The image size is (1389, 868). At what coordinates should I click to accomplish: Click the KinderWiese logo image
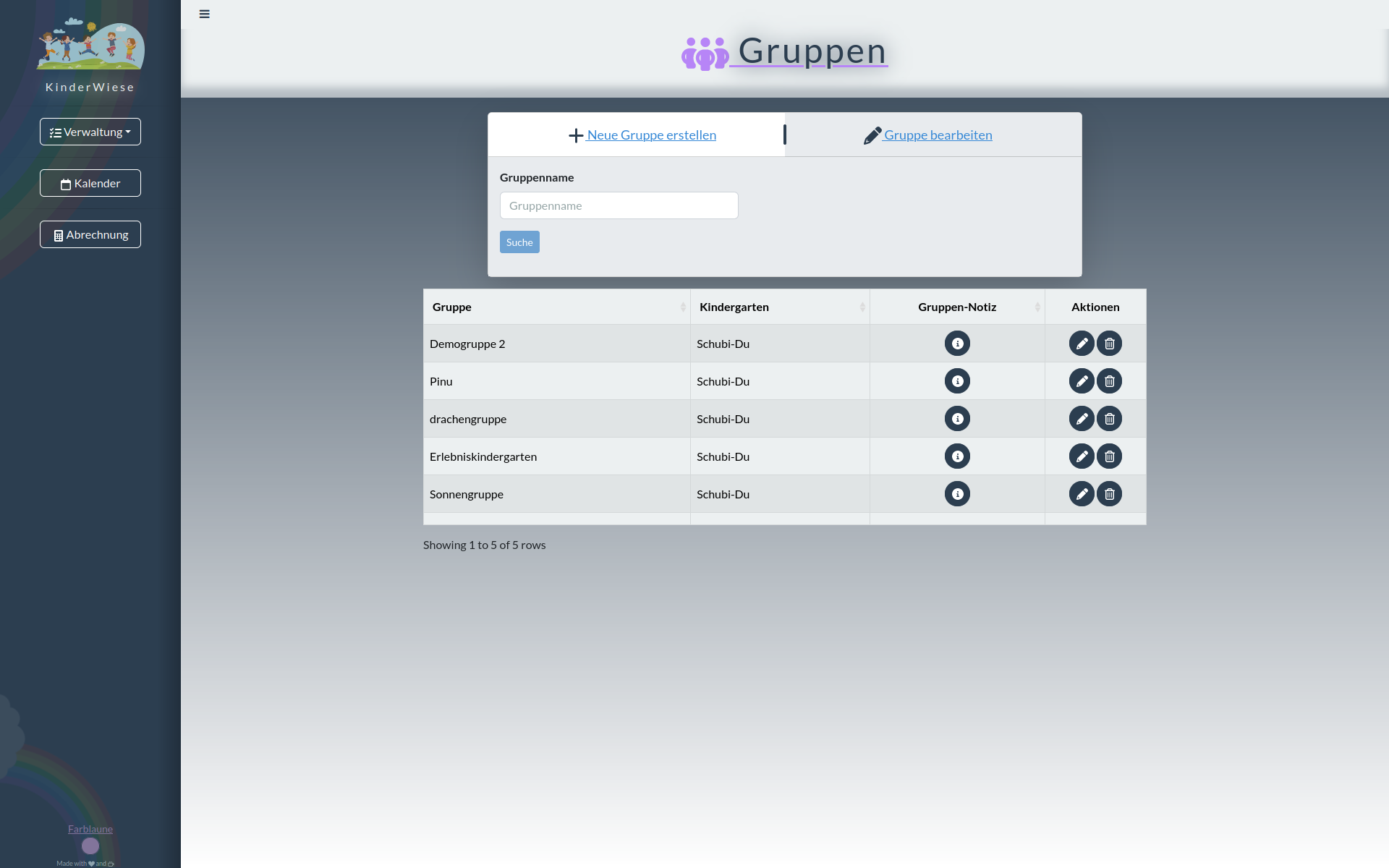90,43
